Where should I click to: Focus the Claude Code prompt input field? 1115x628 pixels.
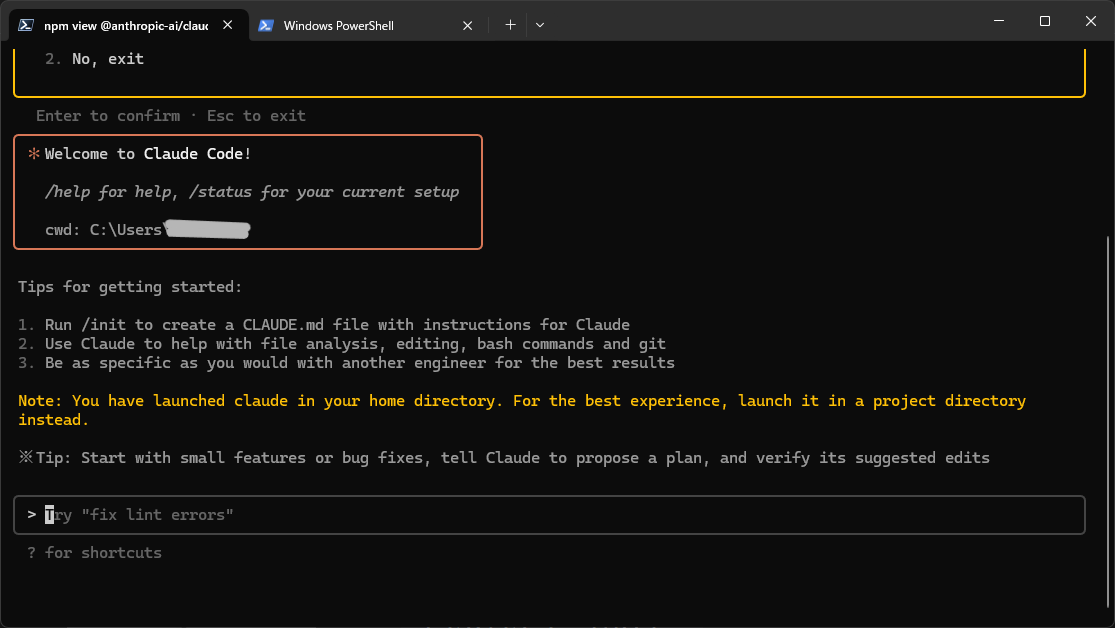tap(549, 515)
